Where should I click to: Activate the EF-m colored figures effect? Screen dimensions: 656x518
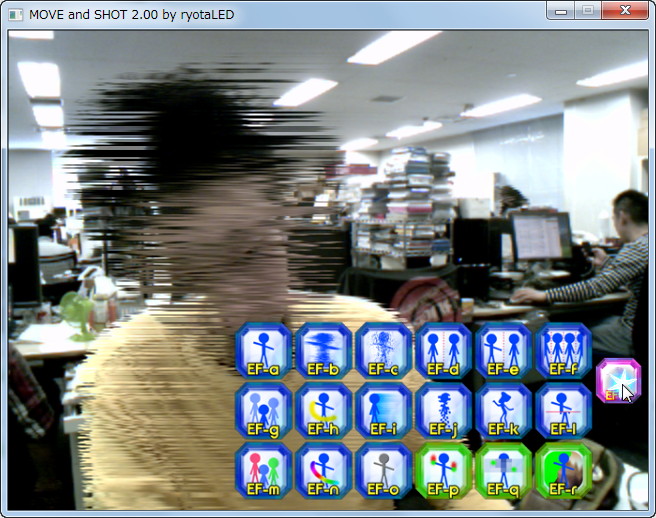point(263,471)
